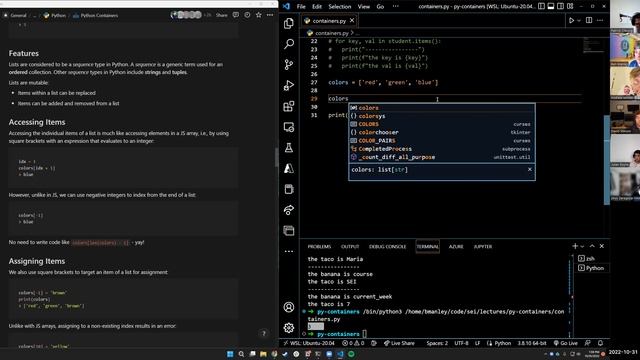Image resolution: width=640 pixels, height=360 pixels.
Task: Expand the run button dropdown arrow
Action: [x=579, y=20]
